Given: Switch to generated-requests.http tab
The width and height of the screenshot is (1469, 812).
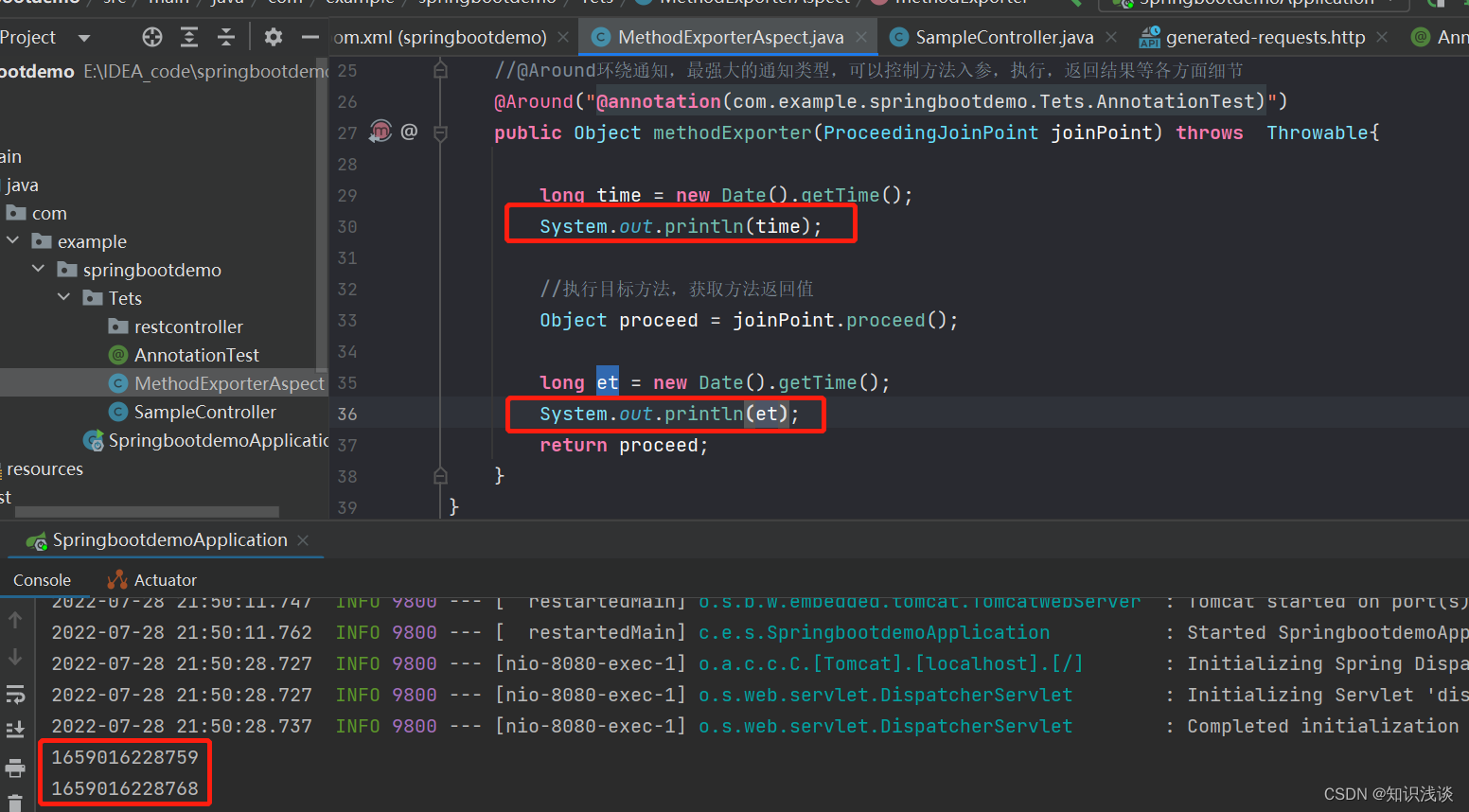Looking at the screenshot, I should point(1265,37).
